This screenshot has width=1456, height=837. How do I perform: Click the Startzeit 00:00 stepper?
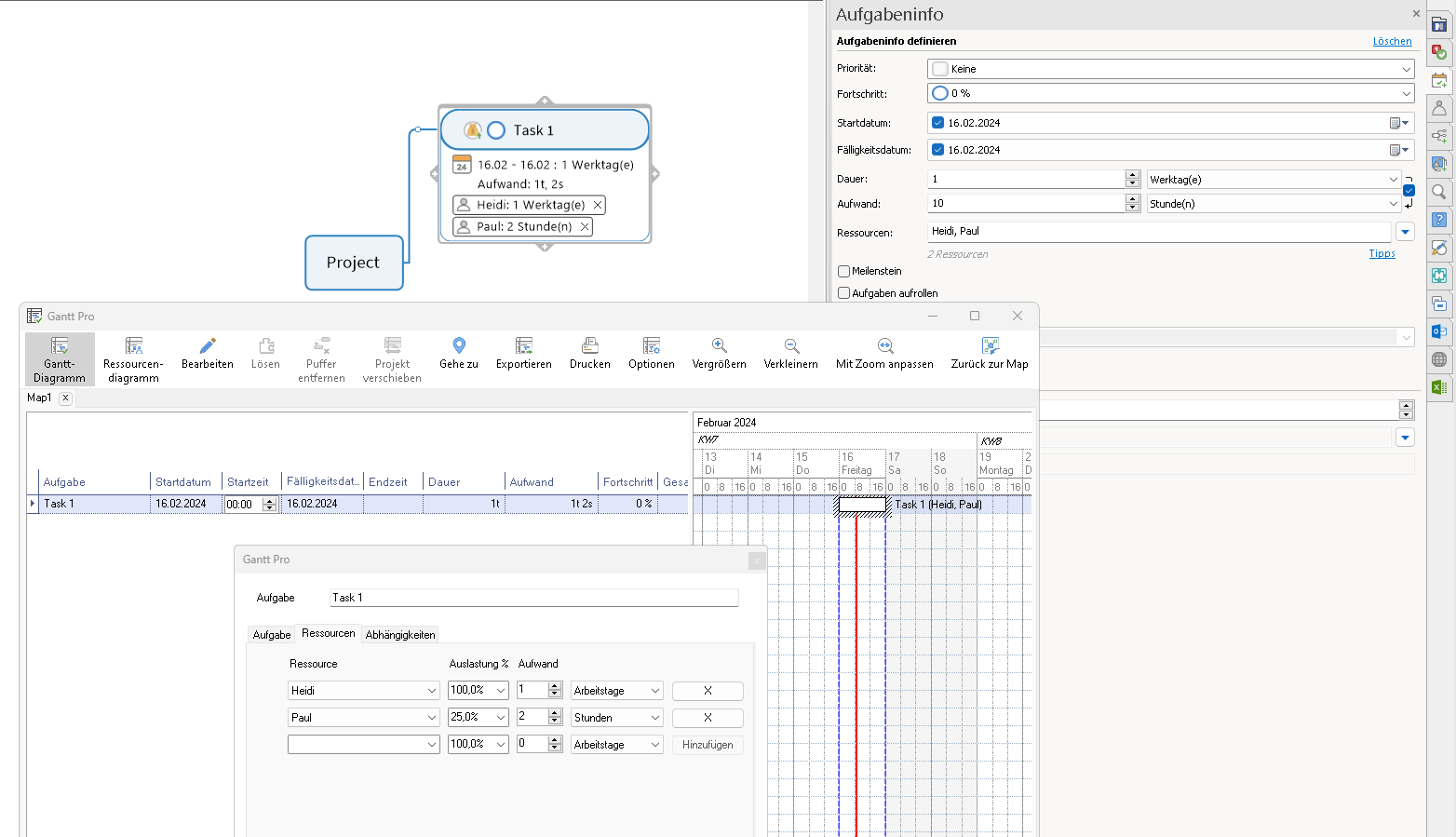269,505
